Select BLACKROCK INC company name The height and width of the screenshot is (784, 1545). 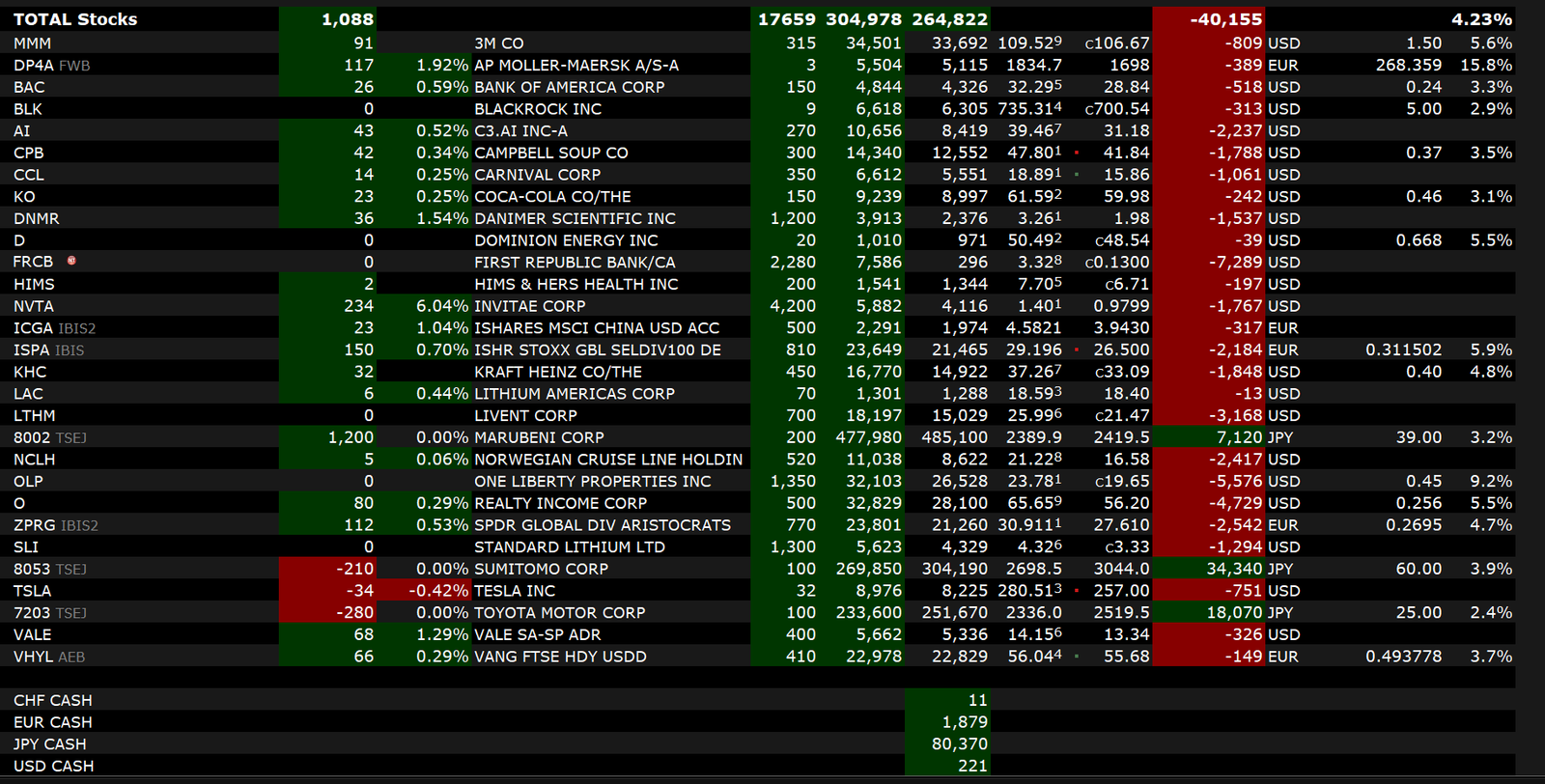(537, 109)
